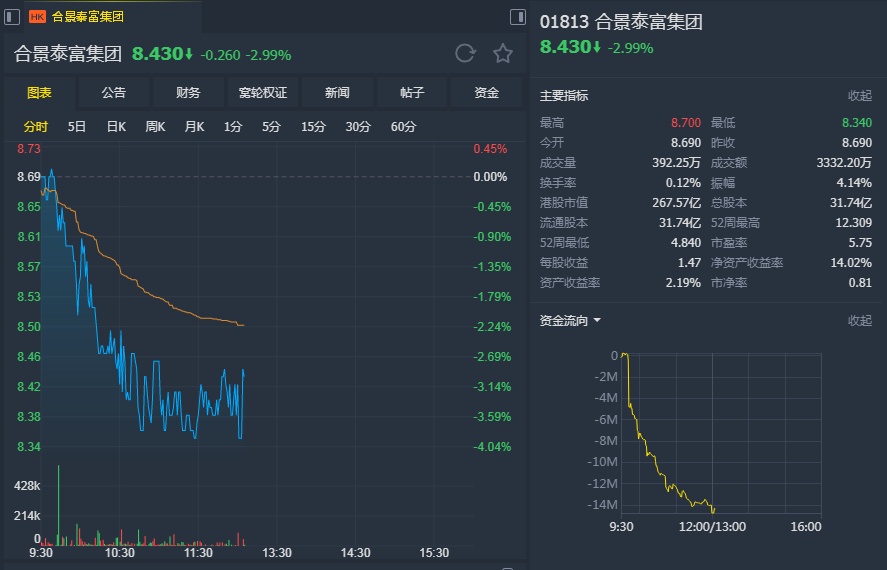Open the 帖子 tab
Screen dimensions: 887x570
click(412, 93)
